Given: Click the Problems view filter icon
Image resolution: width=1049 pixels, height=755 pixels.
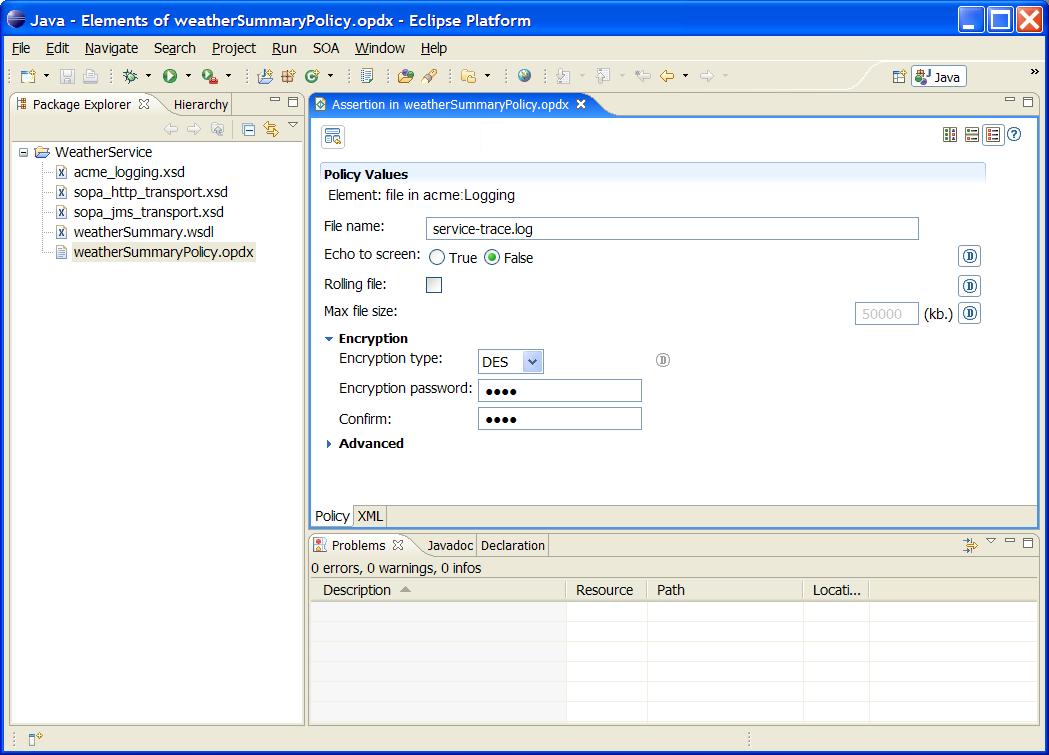Looking at the screenshot, I should coord(970,546).
